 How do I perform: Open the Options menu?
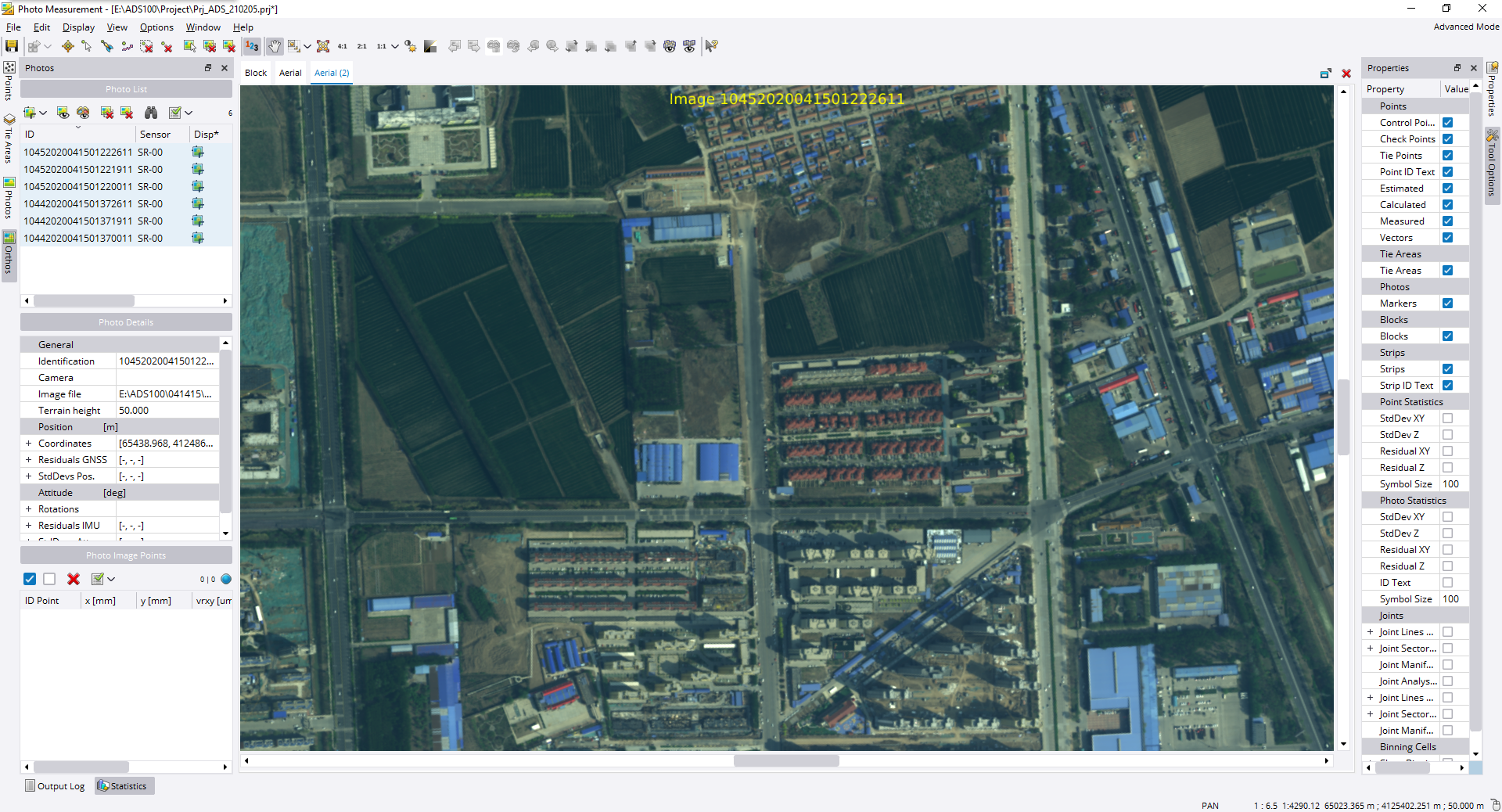coord(156,27)
